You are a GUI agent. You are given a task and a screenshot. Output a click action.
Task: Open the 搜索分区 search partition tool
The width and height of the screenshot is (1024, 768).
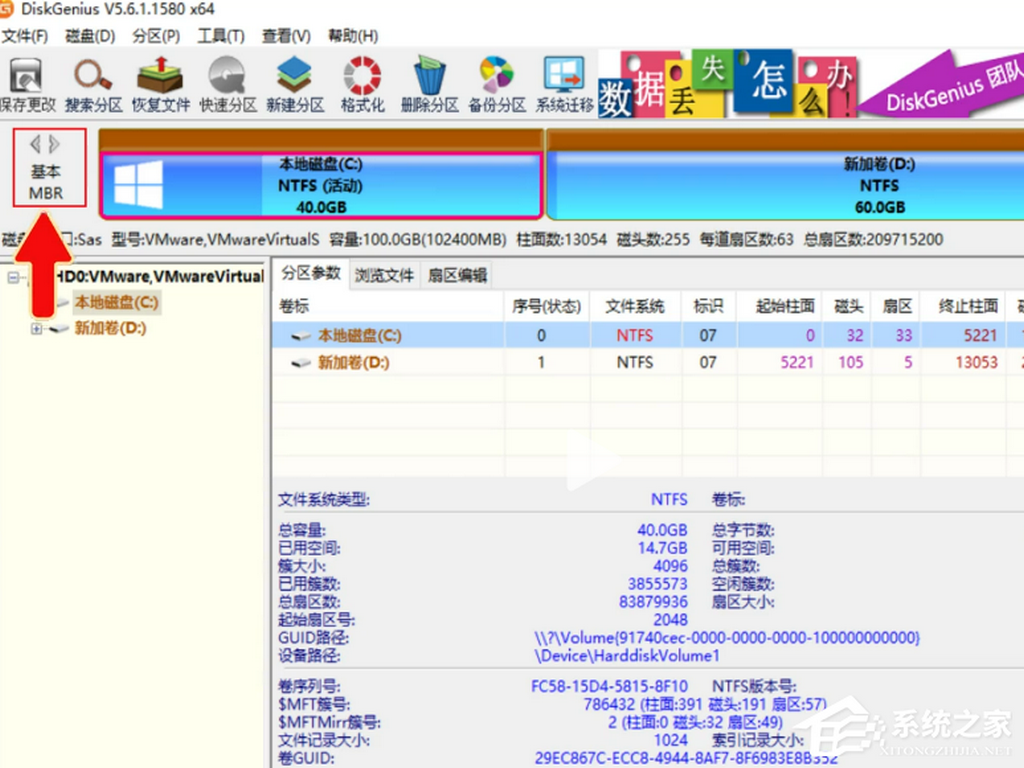[93, 84]
